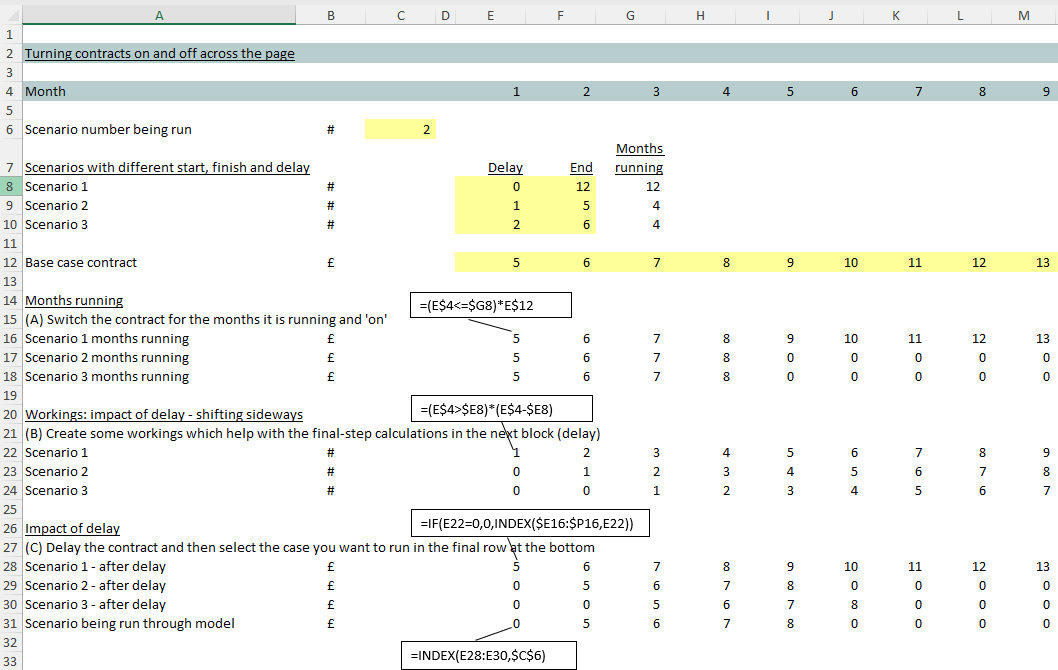Select column G header
Image resolution: width=1058 pixels, height=670 pixels.
(629, 15)
